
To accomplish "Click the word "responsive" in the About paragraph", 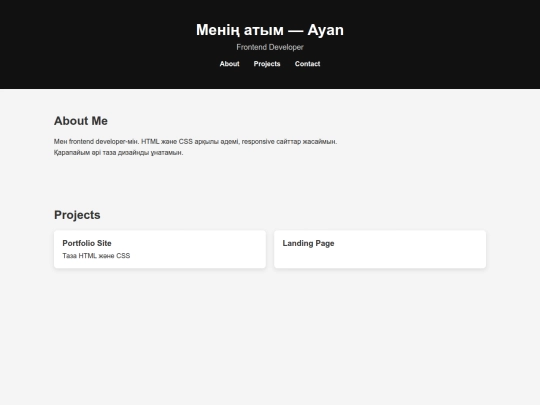I will [258, 142].
